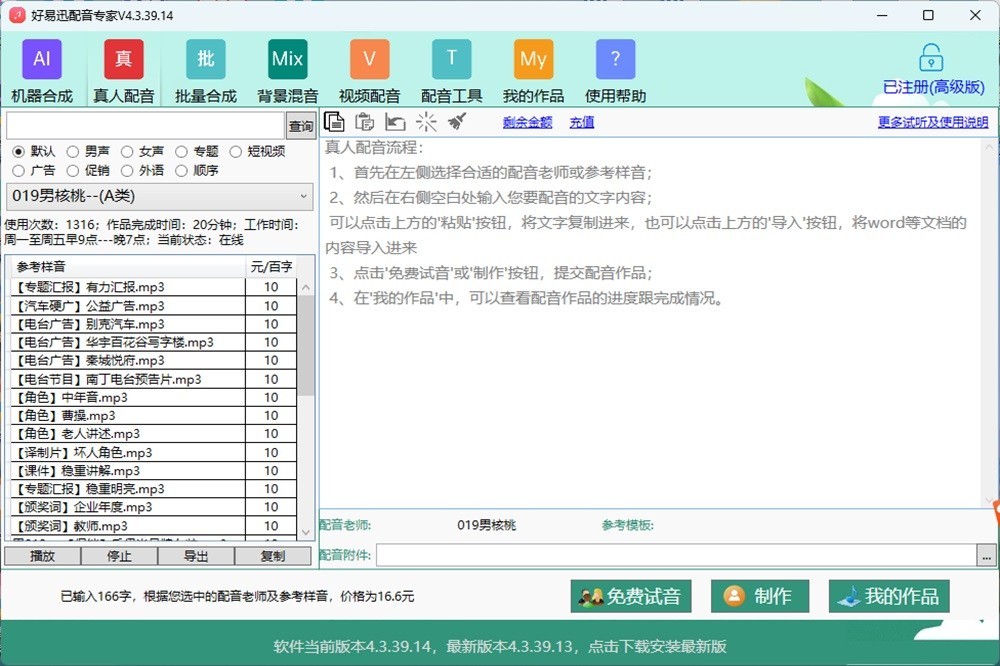Open the 使用帮助 help tab
1000x666 pixels.
[x=615, y=72]
